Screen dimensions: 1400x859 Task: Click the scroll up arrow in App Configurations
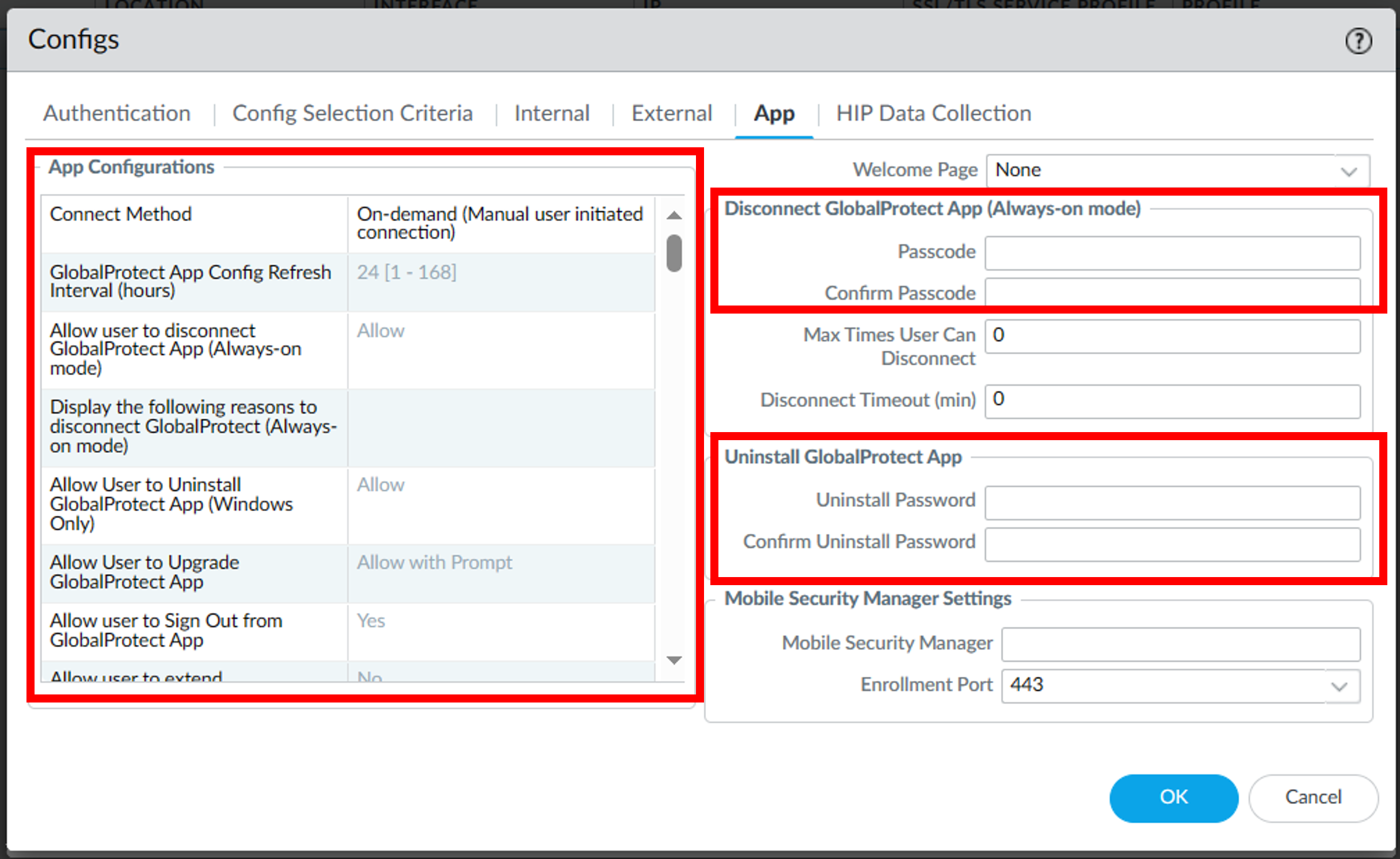click(674, 216)
